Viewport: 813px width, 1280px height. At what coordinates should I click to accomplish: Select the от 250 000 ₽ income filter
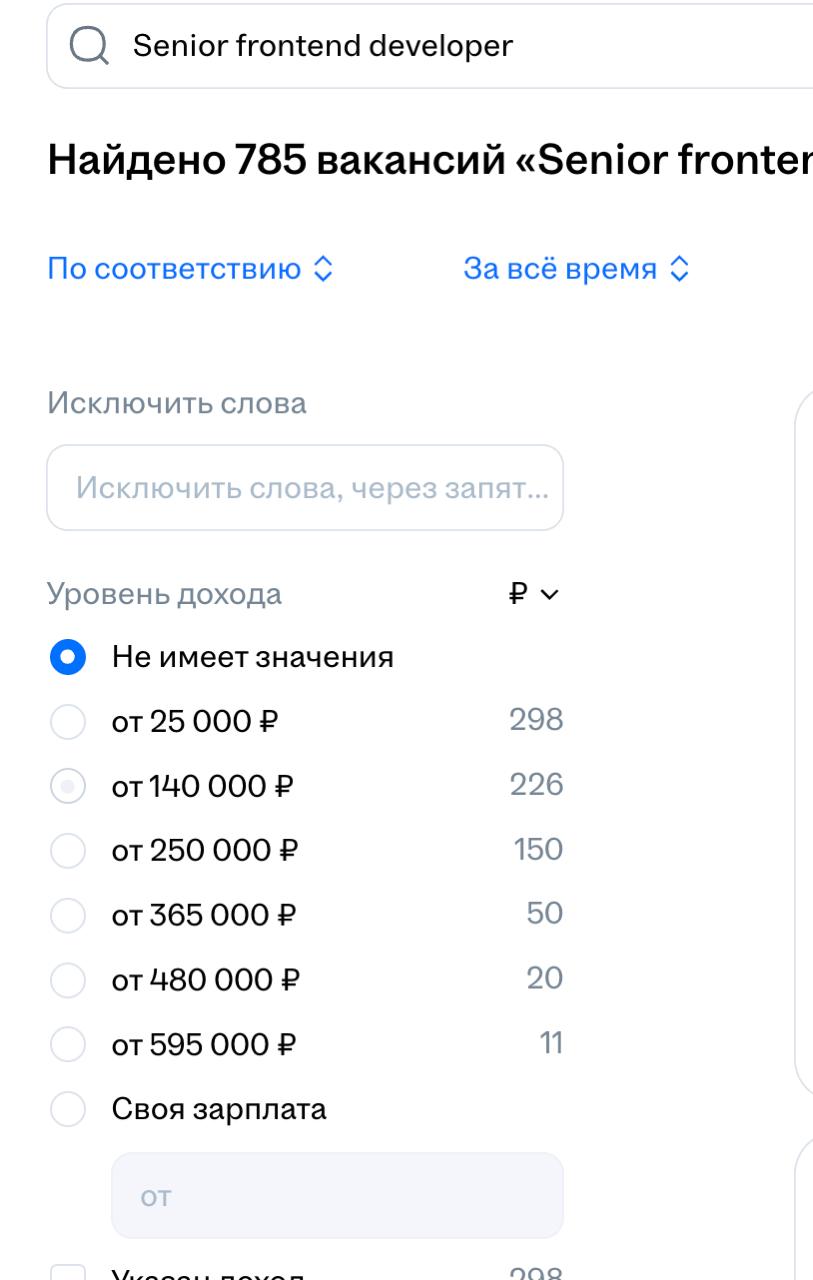(x=68, y=851)
